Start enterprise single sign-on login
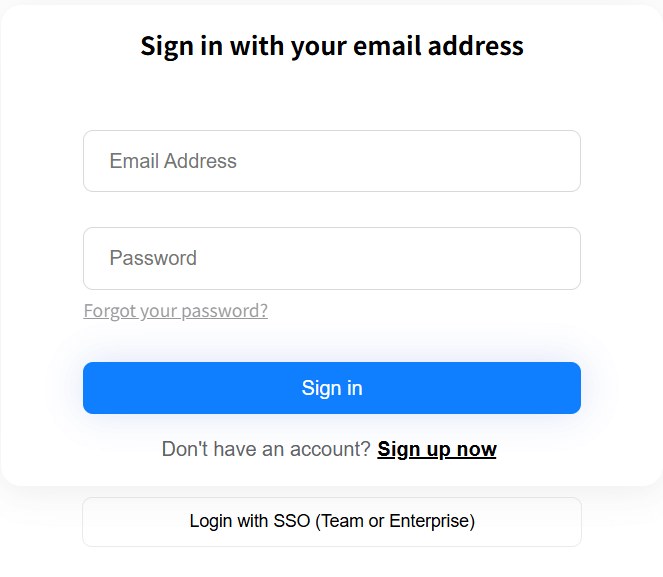 coord(331,521)
